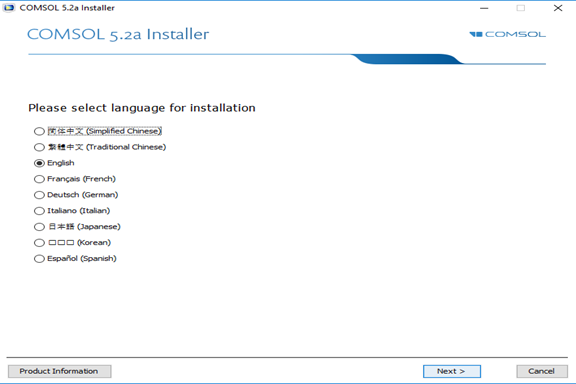Choose Deutsch (German) for installation
Screen dimensions: 576x384
39,195
